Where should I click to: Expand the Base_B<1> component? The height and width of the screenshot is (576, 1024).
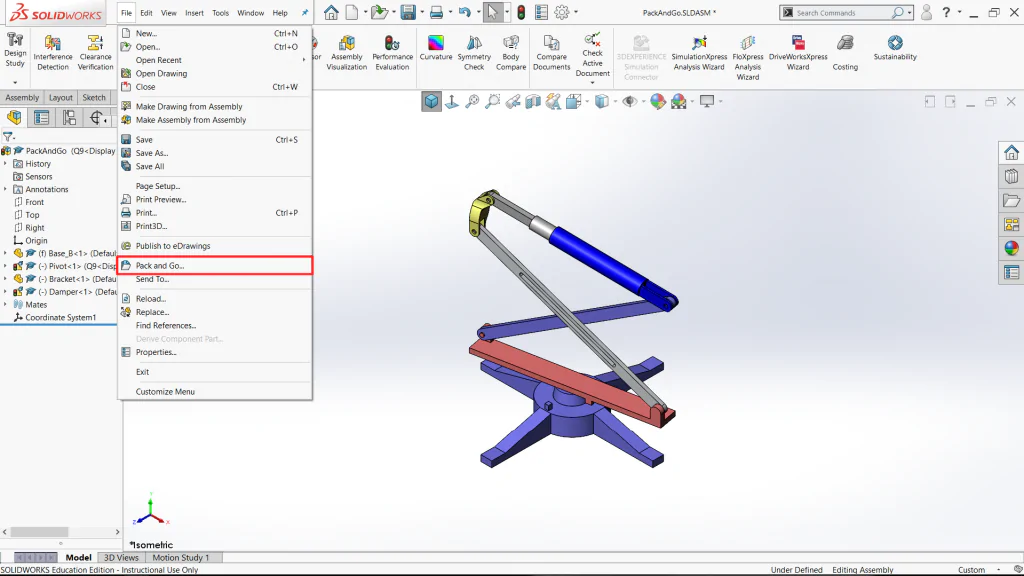(6, 253)
